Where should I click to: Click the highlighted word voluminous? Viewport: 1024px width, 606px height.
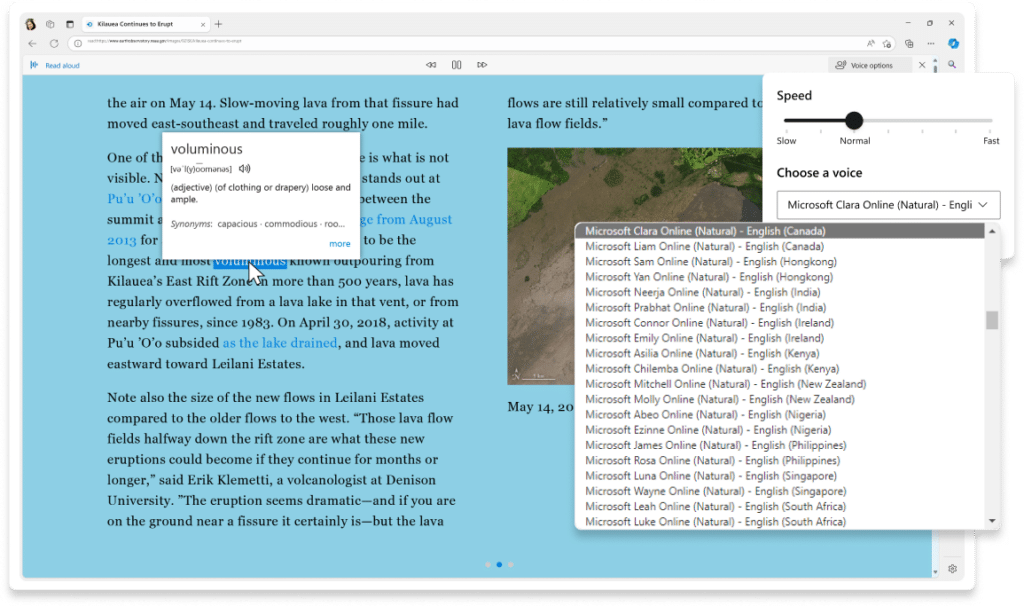pyautogui.click(x=250, y=261)
